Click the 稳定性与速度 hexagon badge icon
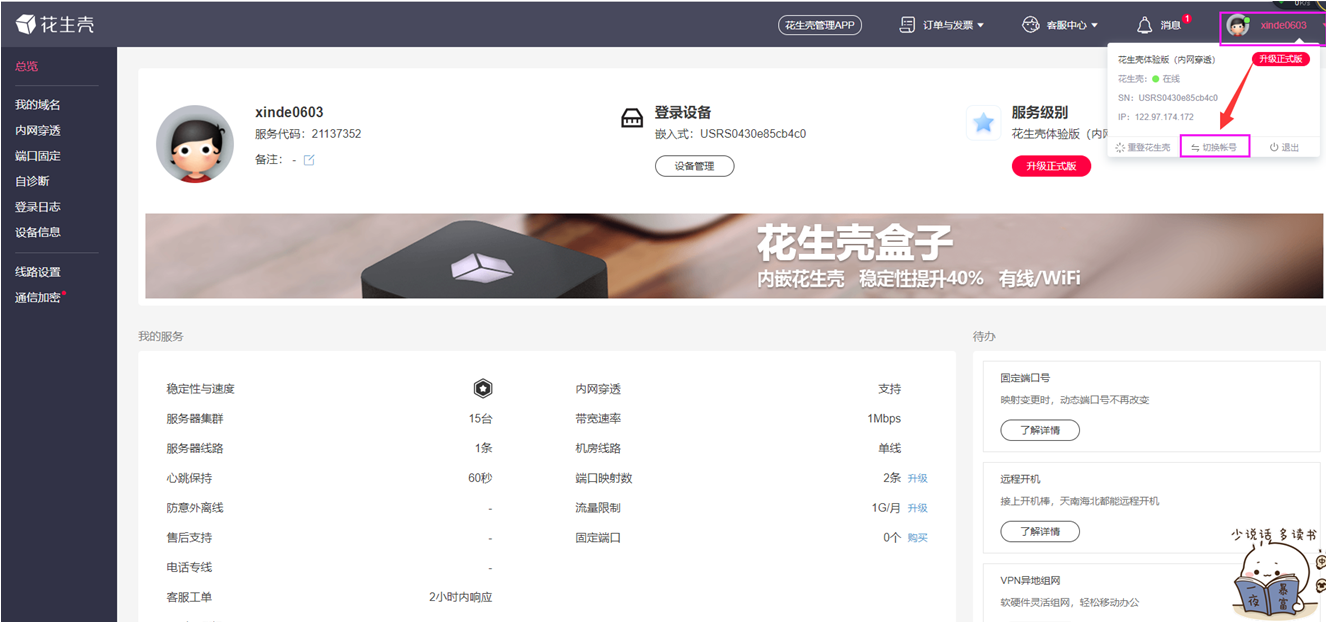Viewport: 1326px width, 622px height. tap(483, 389)
